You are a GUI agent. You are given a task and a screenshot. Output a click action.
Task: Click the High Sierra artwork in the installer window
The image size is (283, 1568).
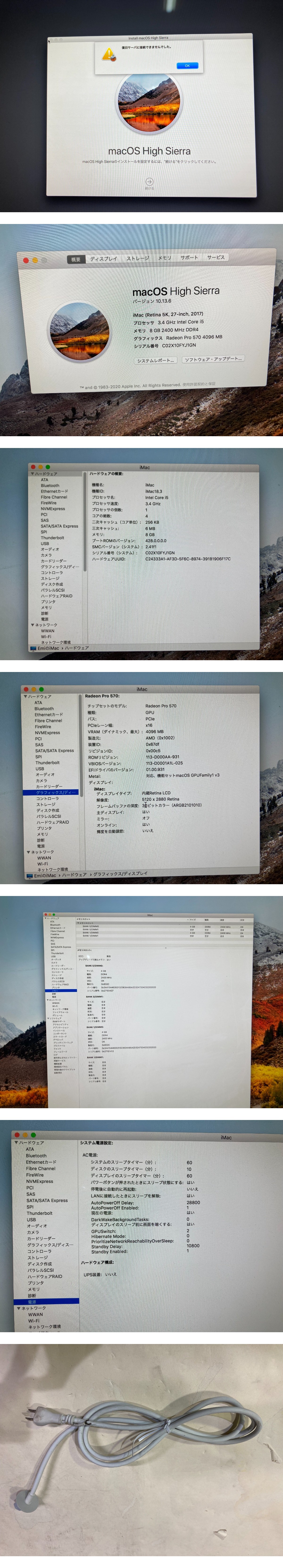(149, 102)
